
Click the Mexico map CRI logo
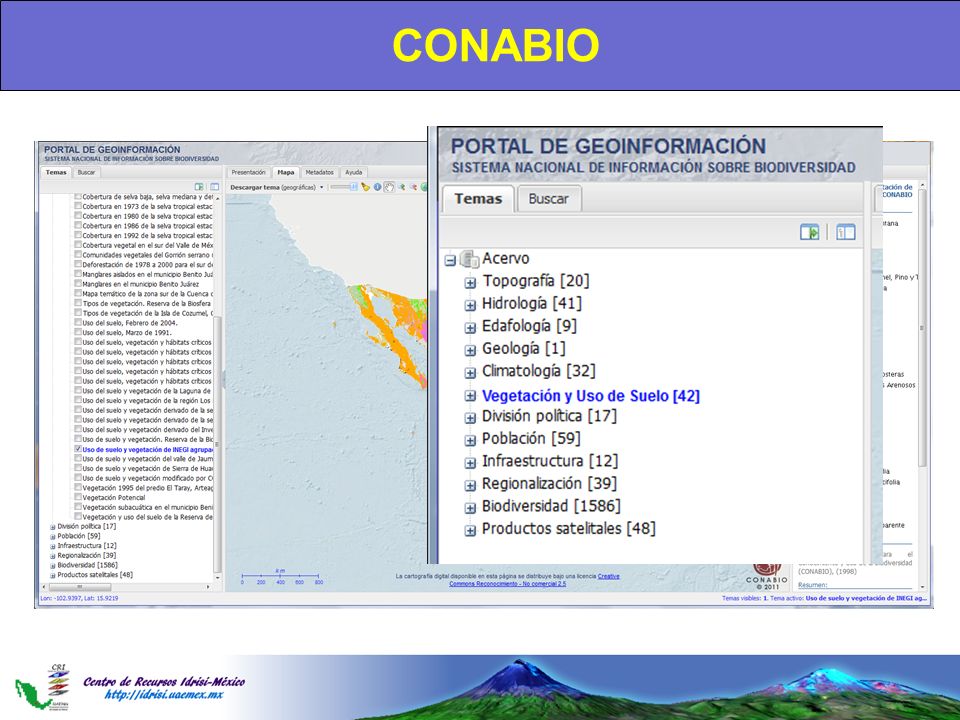point(43,689)
